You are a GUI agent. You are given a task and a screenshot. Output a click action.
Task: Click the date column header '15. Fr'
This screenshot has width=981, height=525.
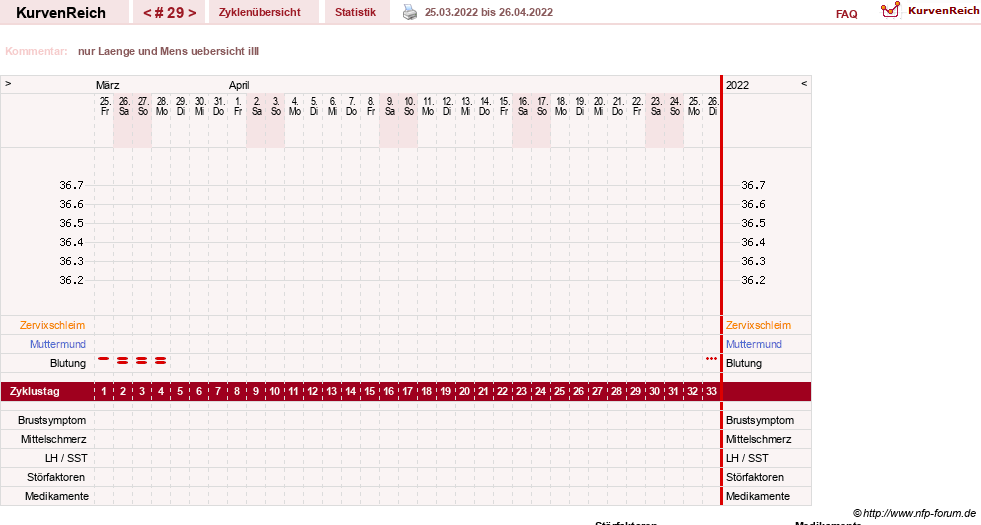coord(504,106)
